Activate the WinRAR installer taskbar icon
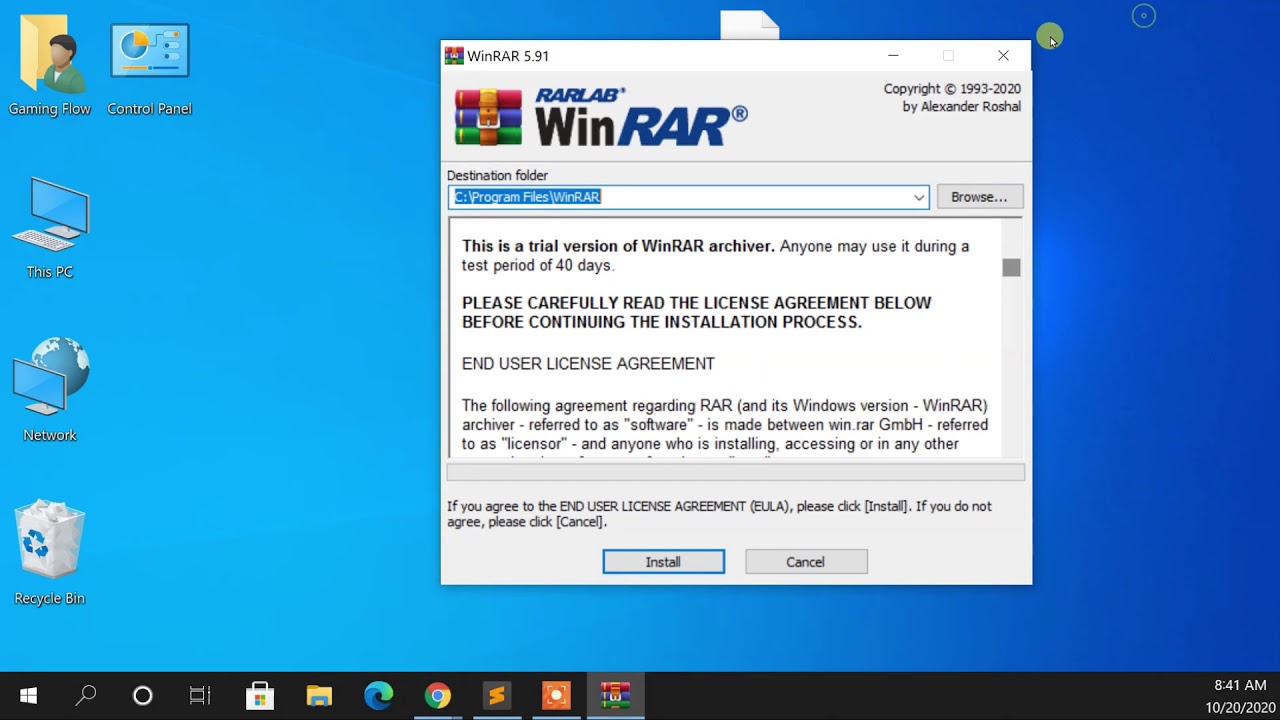This screenshot has width=1280, height=720. pos(615,696)
